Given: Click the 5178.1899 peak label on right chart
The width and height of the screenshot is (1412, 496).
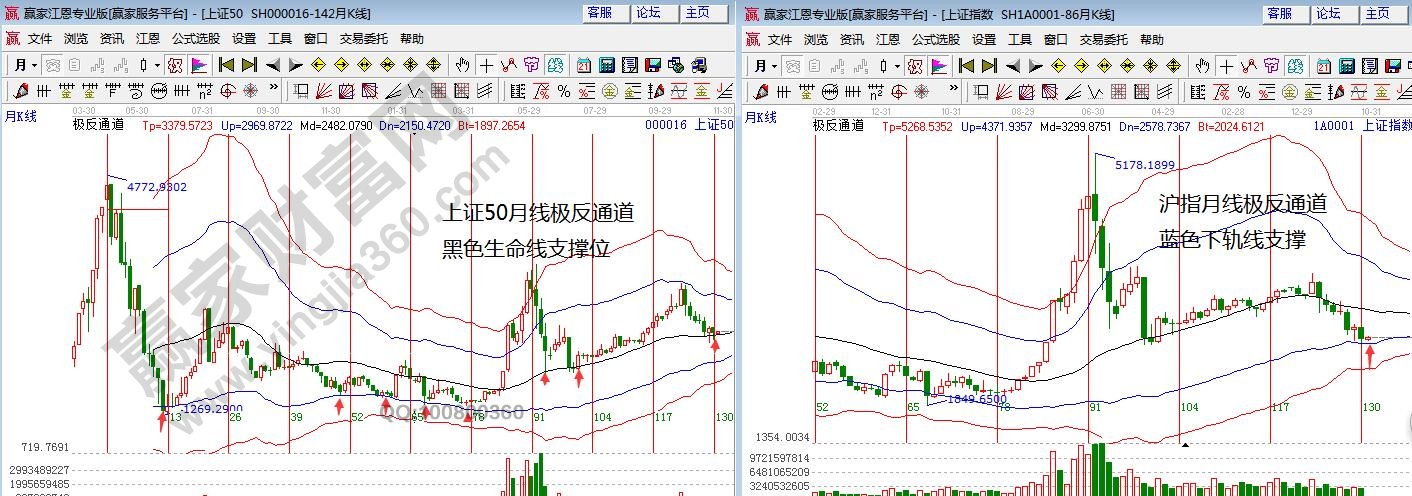Looking at the screenshot, I should click(x=1145, y=164).
